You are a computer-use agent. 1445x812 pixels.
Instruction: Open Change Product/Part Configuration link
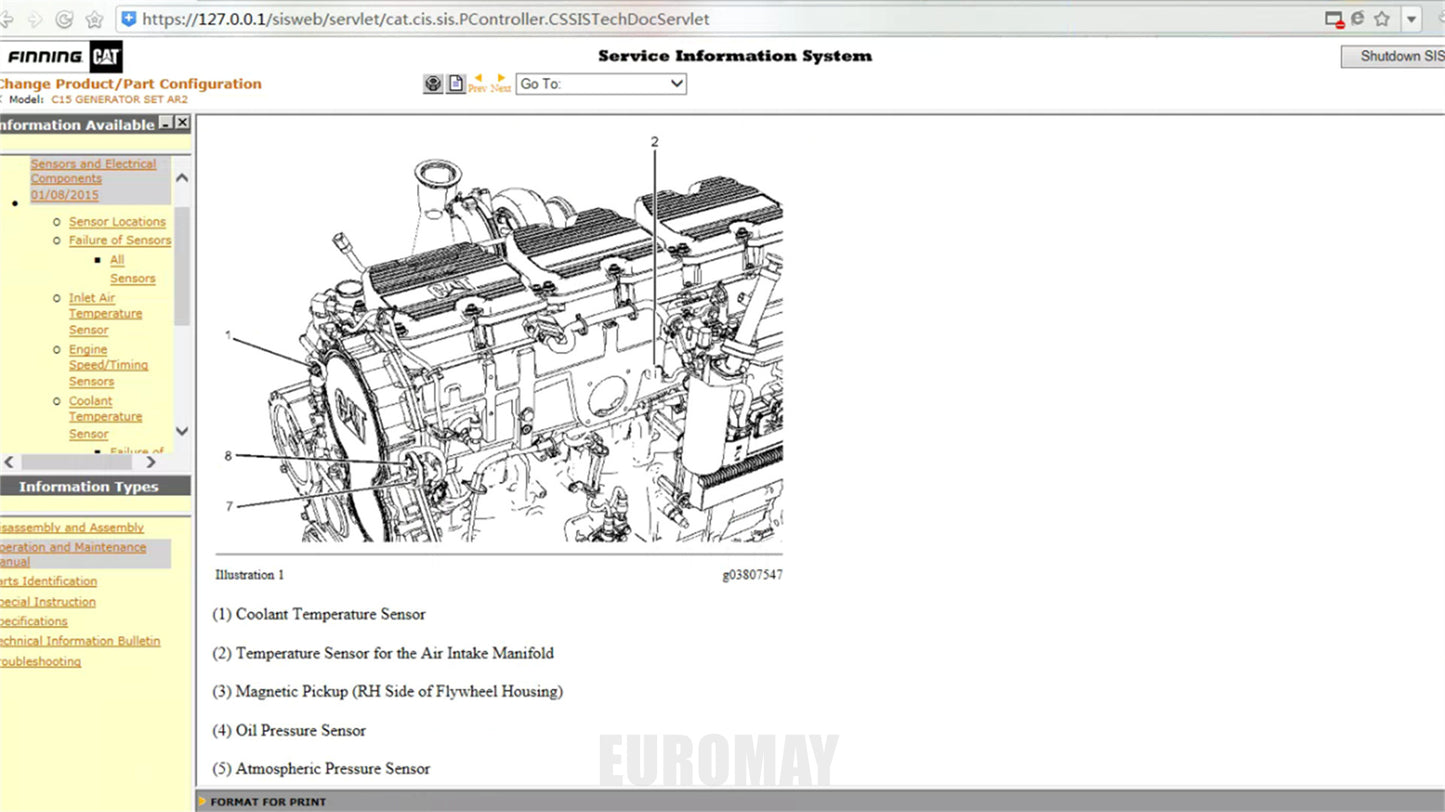click(130, 84)
